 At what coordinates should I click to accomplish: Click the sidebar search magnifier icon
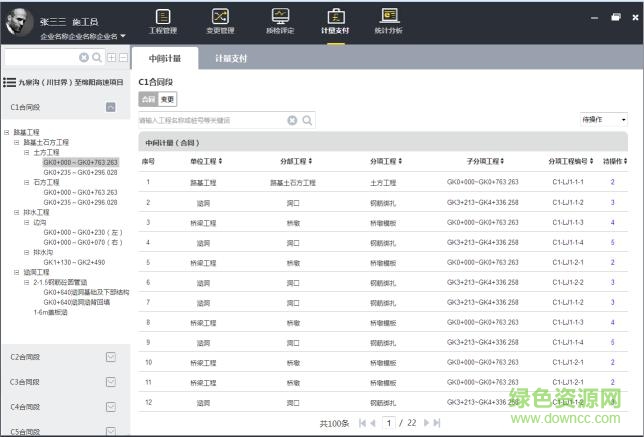coord(97,58)
